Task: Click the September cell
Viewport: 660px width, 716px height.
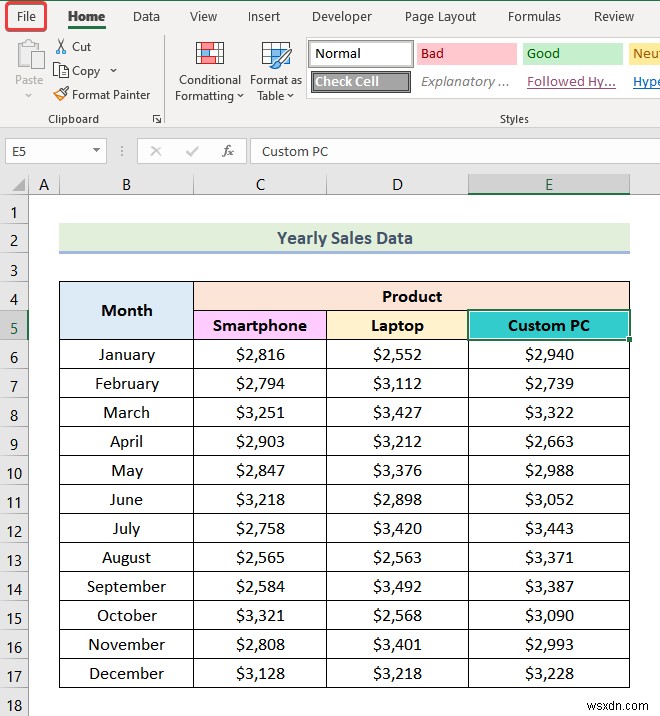Action: [x=127, y=586]
